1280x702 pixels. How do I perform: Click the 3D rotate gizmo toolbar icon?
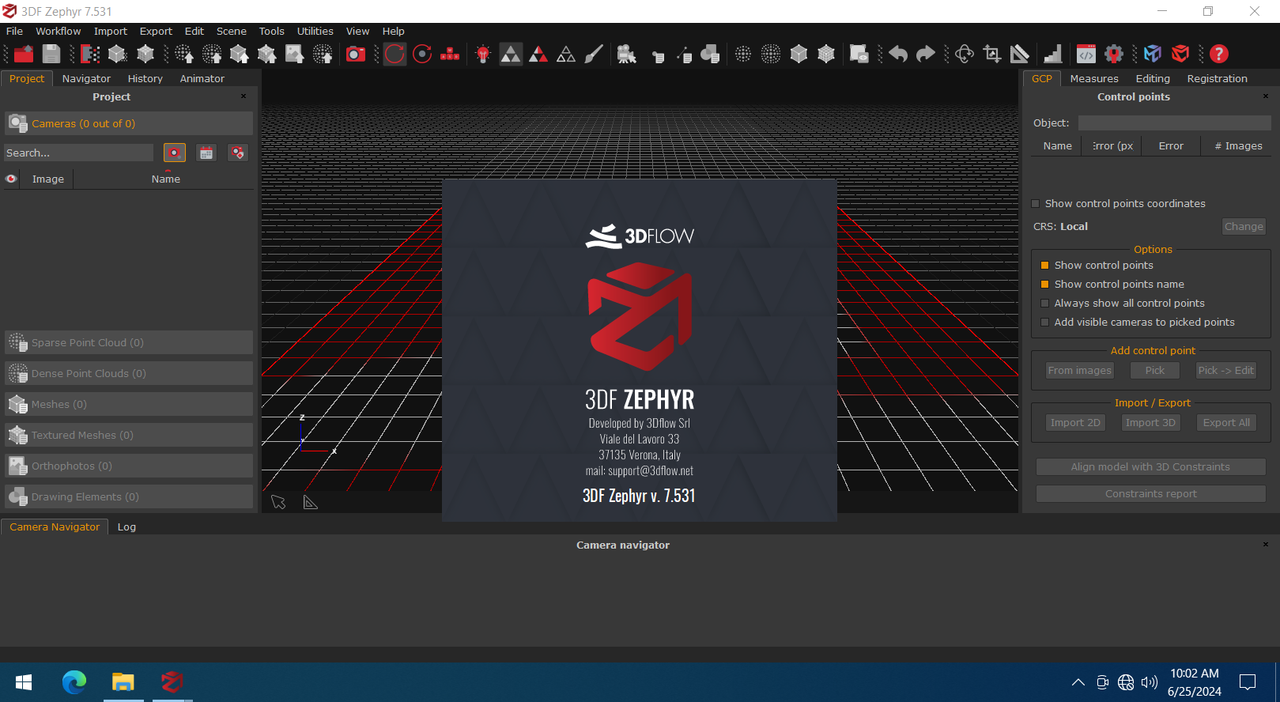coord(964,54)
